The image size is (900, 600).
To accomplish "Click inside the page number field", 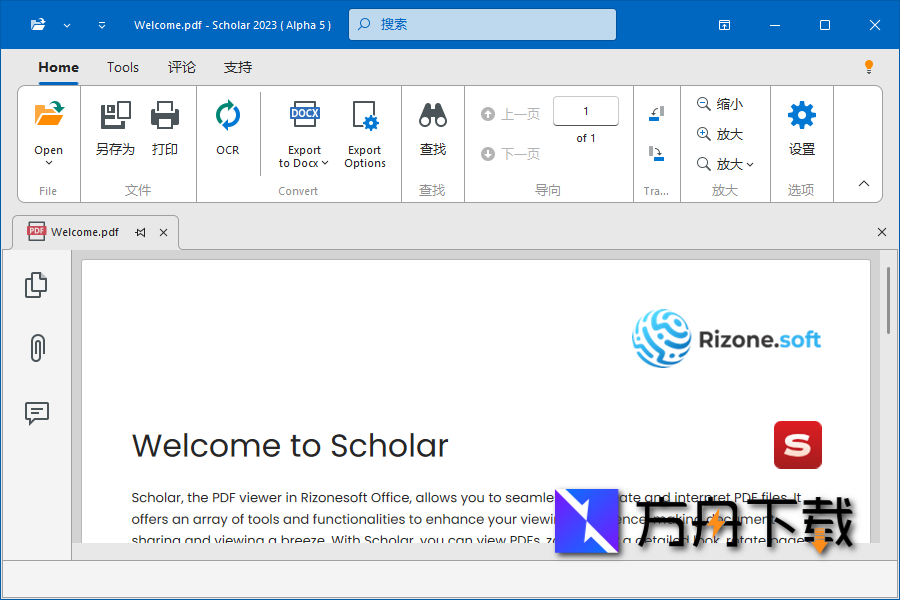I will (x=585, y=111).
